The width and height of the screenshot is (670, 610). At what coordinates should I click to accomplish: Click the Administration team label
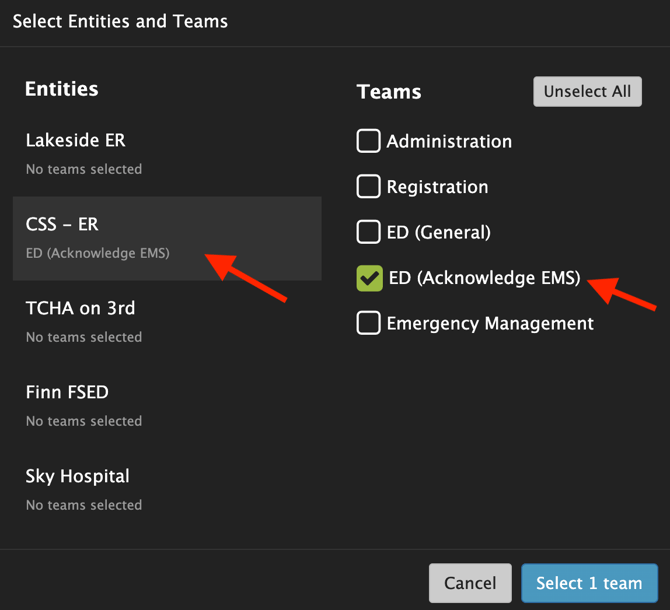pos(449,142)
